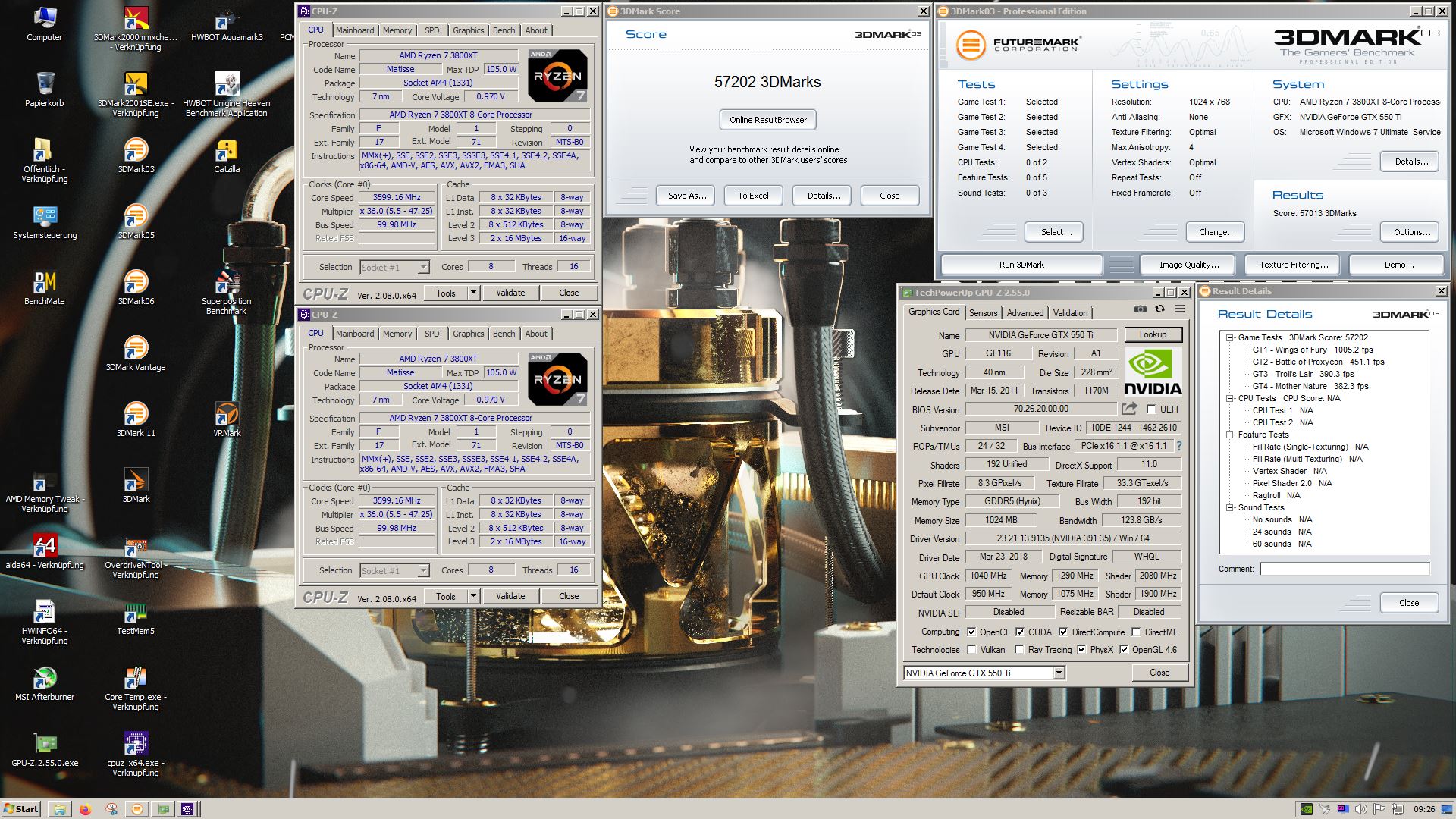
Task: Click the Windows Start button
Action: [20, 809]
